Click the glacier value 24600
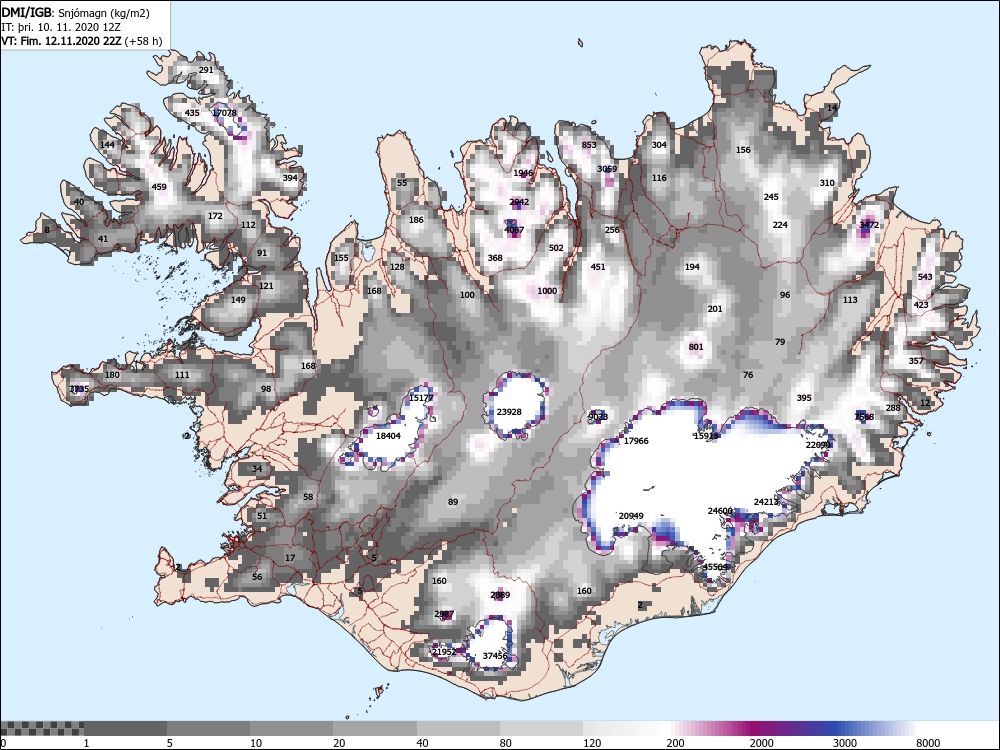This screenshot has height=750, width=1000. 720,511
